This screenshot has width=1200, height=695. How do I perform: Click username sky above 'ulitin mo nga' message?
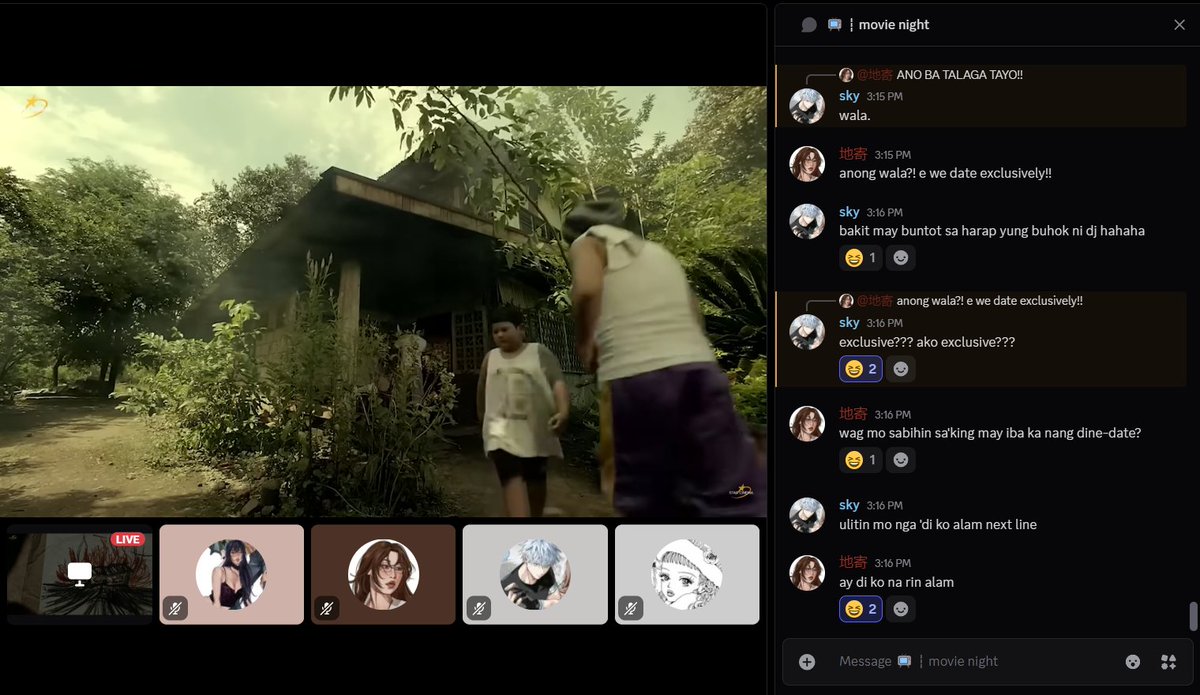[x=849, y=505]
